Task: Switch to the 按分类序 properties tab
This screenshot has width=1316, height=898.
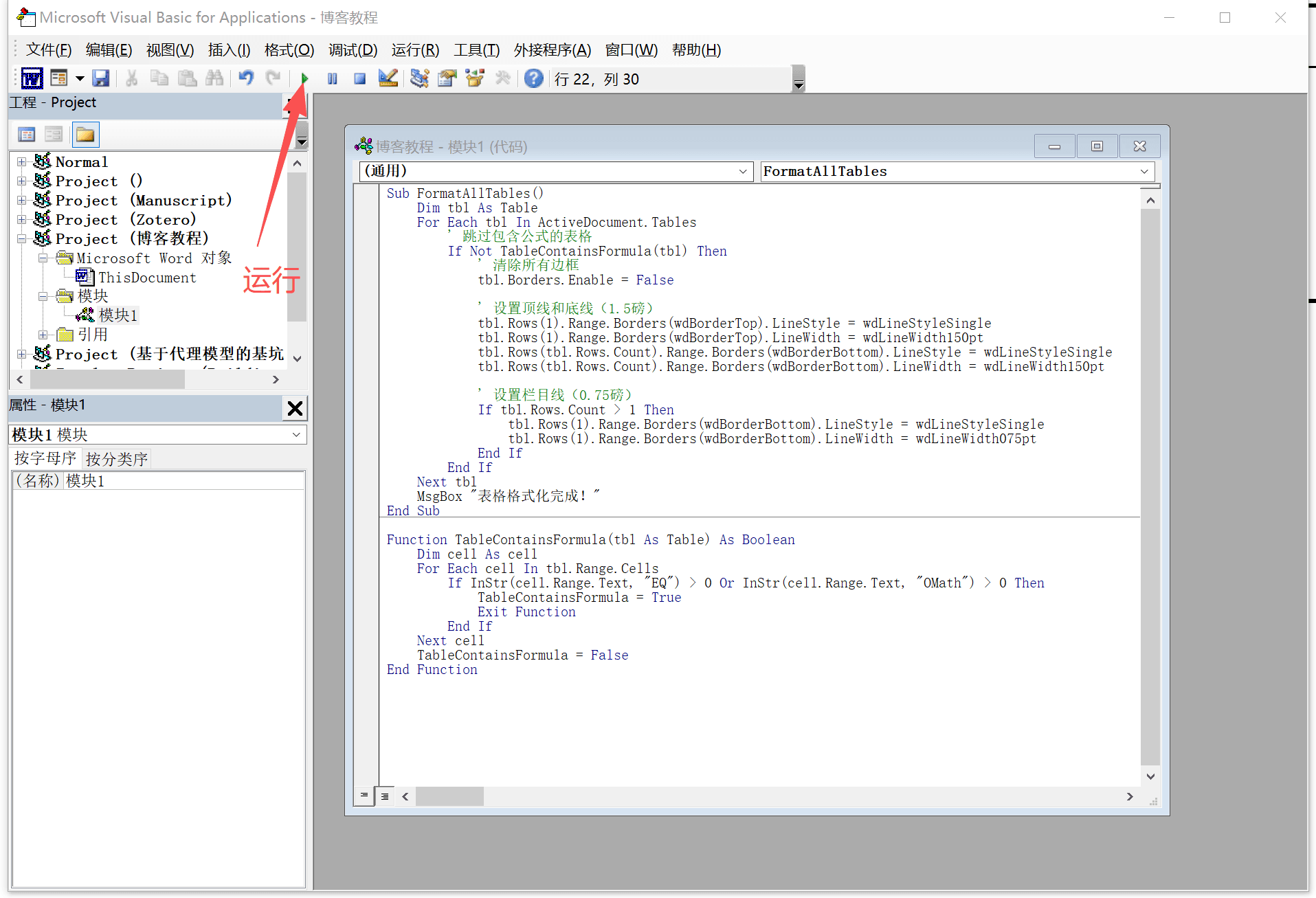Action: coord(117,459)
